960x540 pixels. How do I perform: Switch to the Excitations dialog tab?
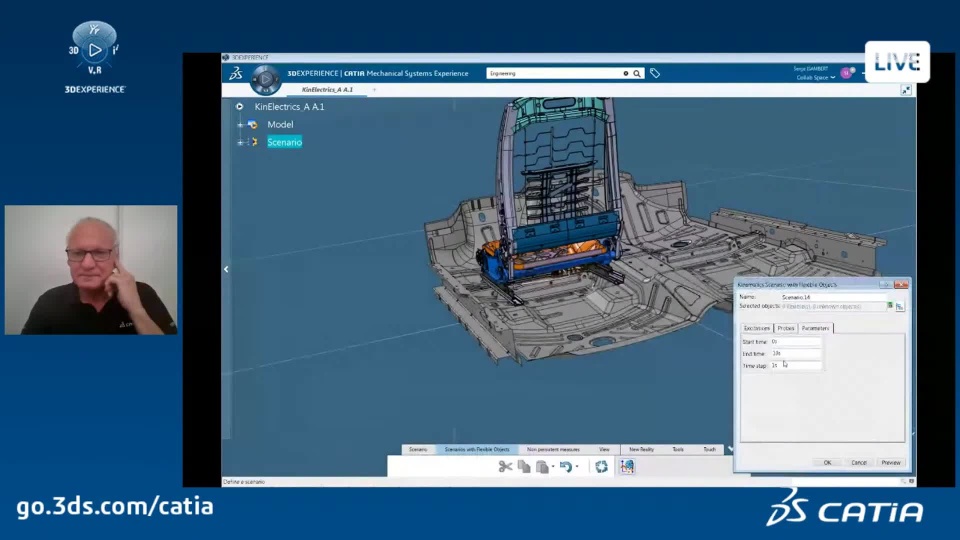[x=757, y=328]
